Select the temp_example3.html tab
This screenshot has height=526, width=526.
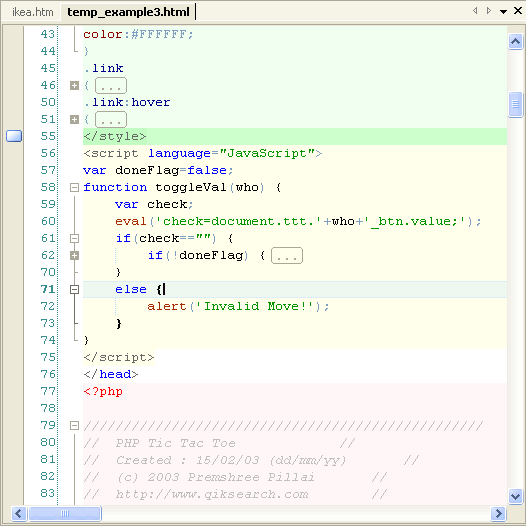pyautogui.click(x=128, y=12)
